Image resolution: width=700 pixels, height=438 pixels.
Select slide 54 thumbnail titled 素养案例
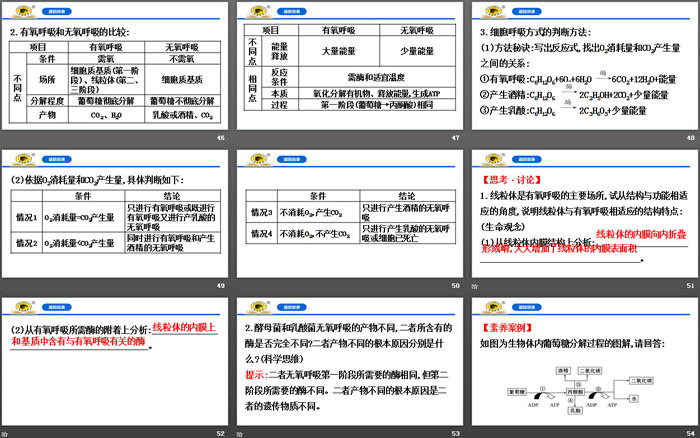point(584,361)
